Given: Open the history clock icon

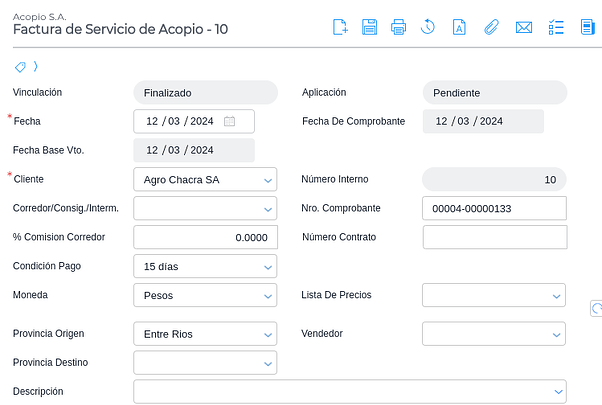Looking at the screenshot, I should click(427, 27).
